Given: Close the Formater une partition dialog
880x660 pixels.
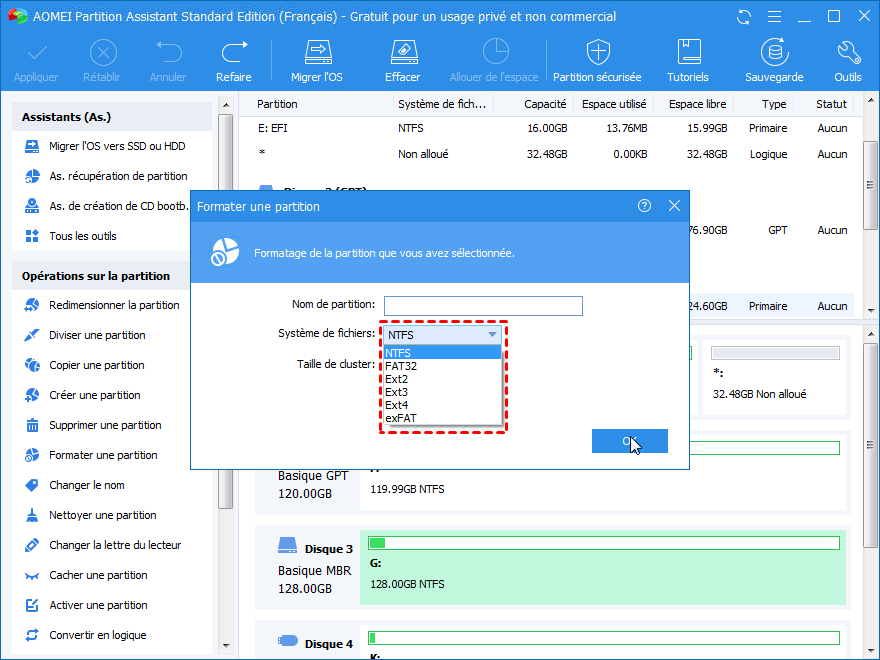Looking at the screenshot, I should tap(674, 206).
